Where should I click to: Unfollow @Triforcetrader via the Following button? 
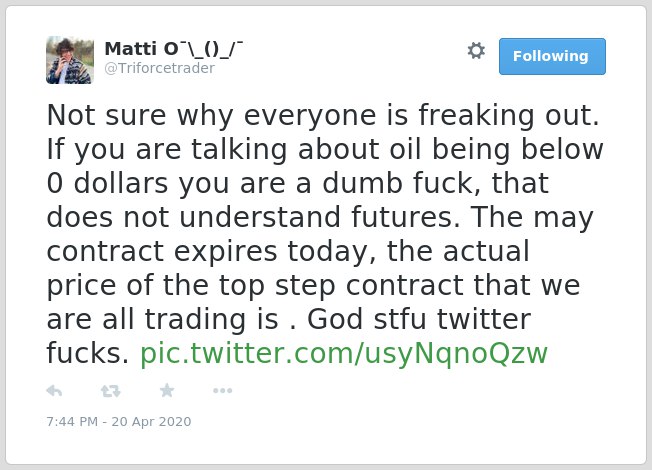point(552,56)
